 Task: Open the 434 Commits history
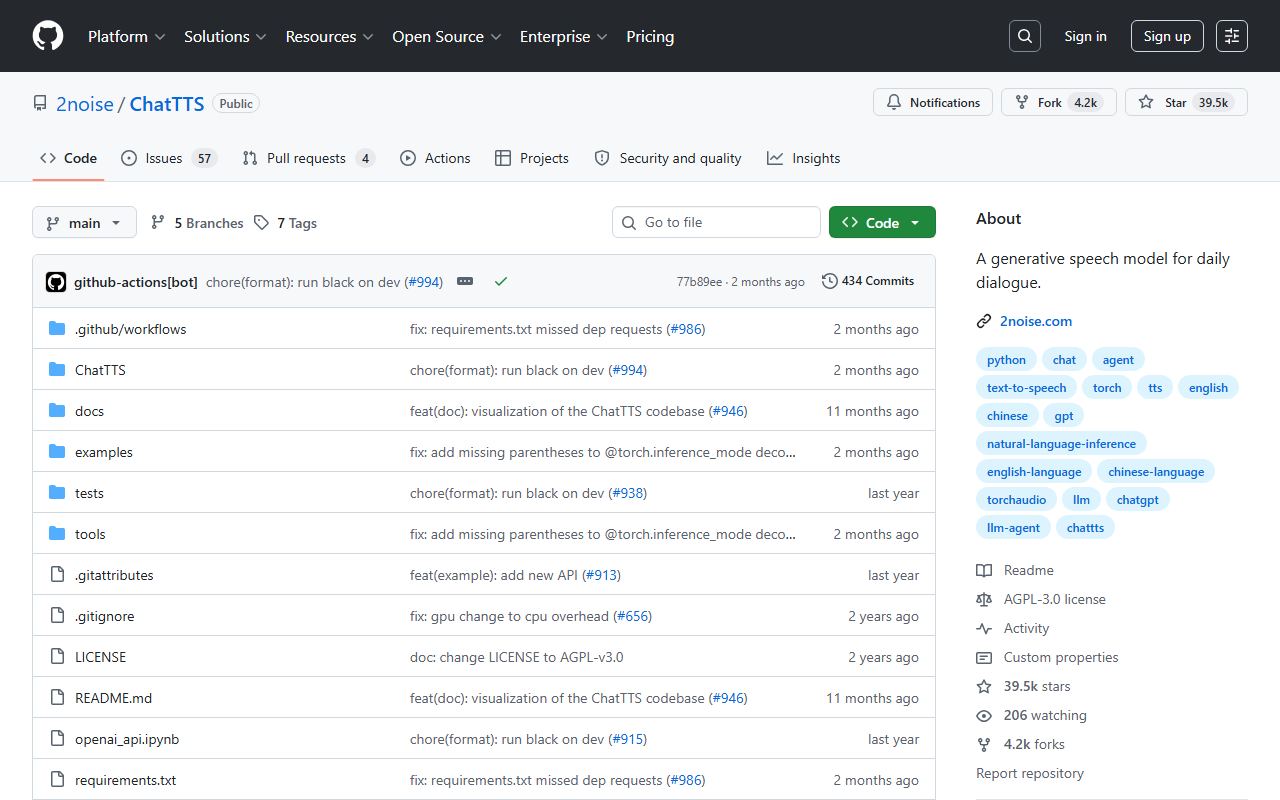(x=868, y=281)
